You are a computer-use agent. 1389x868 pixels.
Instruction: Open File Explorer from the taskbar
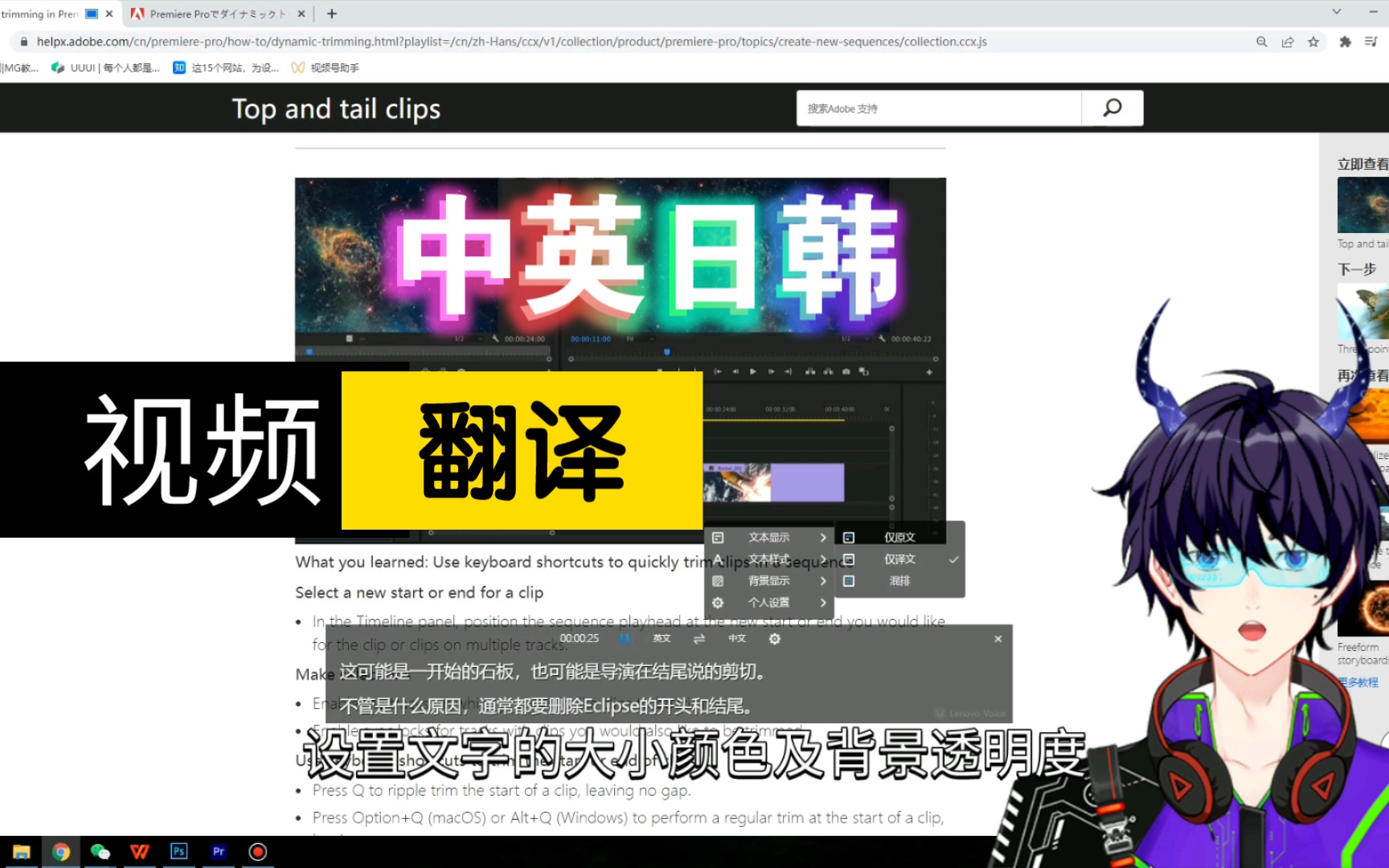21,852
